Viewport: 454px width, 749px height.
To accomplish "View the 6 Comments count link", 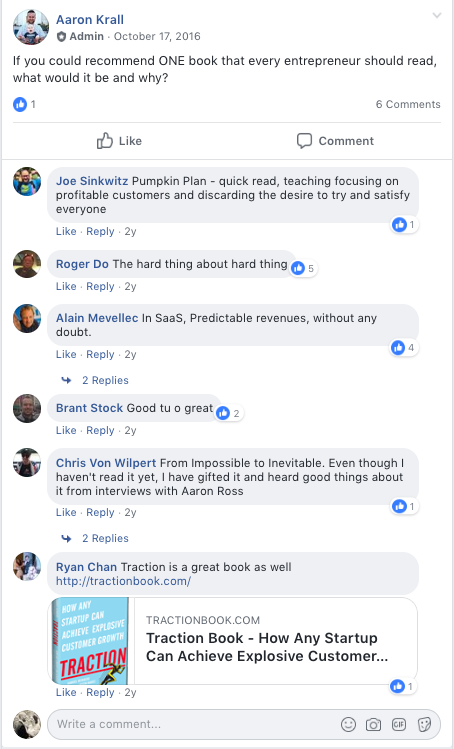I will [x=408, y=105].
